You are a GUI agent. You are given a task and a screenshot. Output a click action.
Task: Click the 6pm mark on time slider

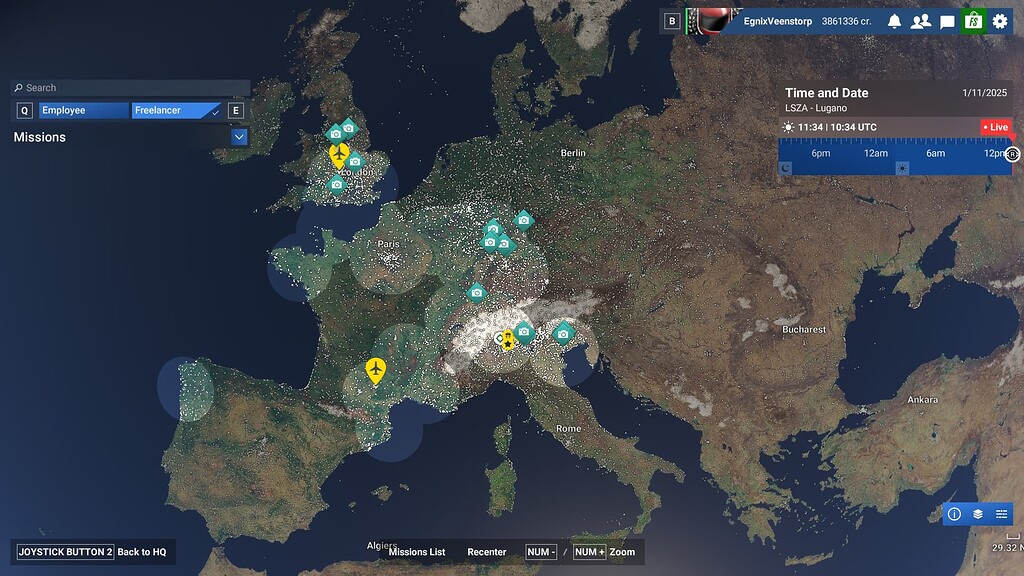pyautogui.click(x=821, y=153)
